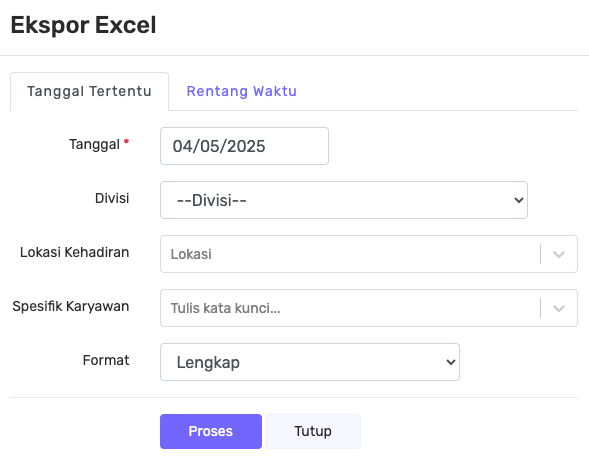This screenshot has width=589, height=462.
Task: Click the arrow icon of the Format select
Action: [451, 362]
